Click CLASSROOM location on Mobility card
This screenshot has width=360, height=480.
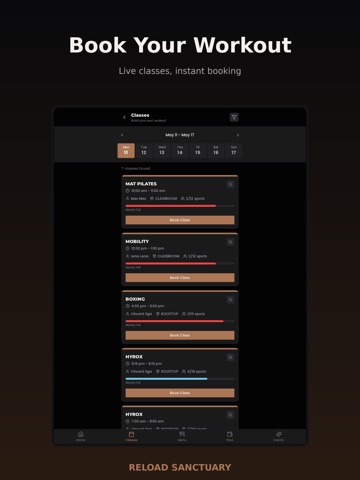pyautogui.click(x=166, y=256)
